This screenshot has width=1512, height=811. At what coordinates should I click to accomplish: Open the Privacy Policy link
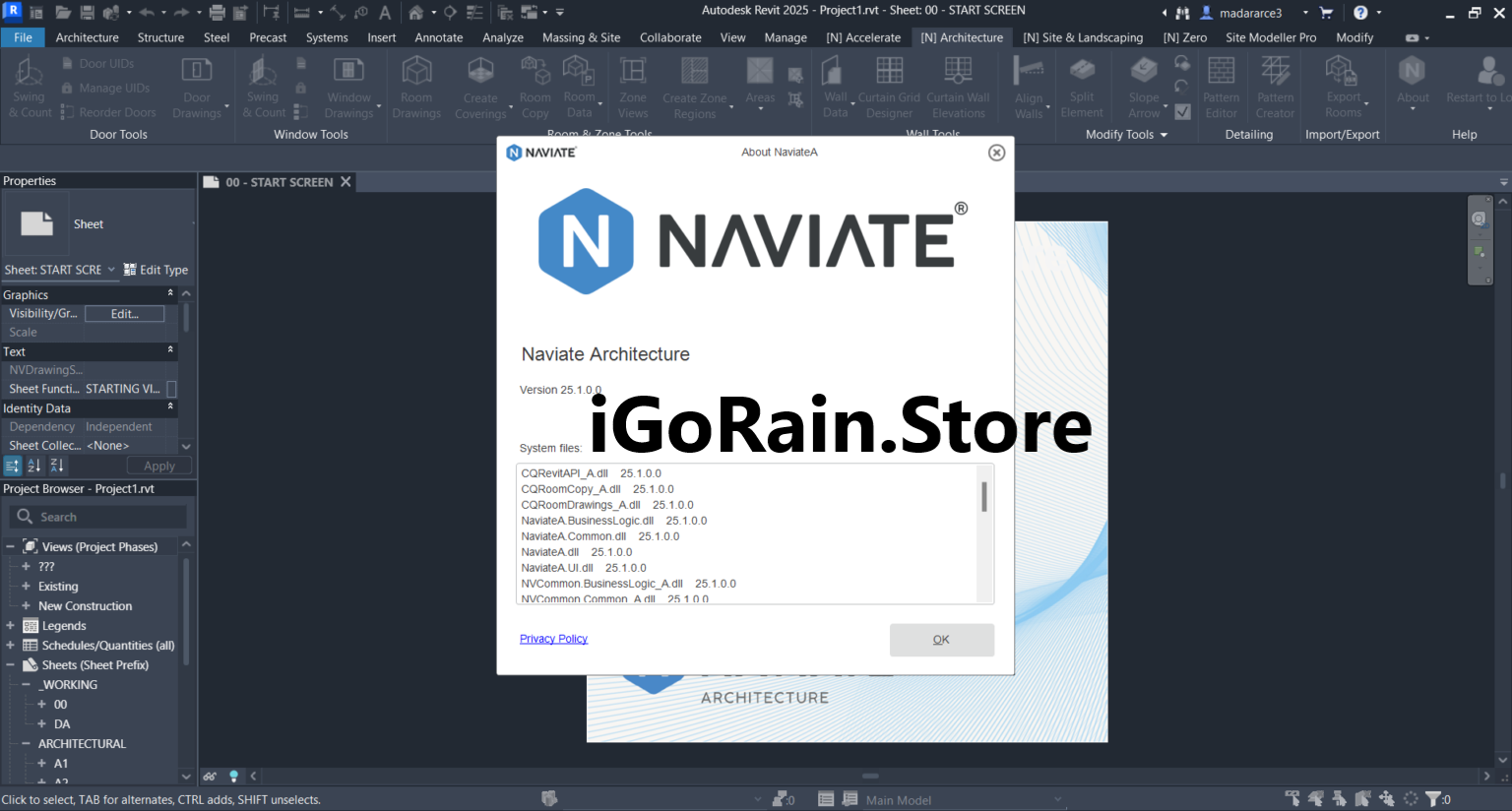[553, 638]
